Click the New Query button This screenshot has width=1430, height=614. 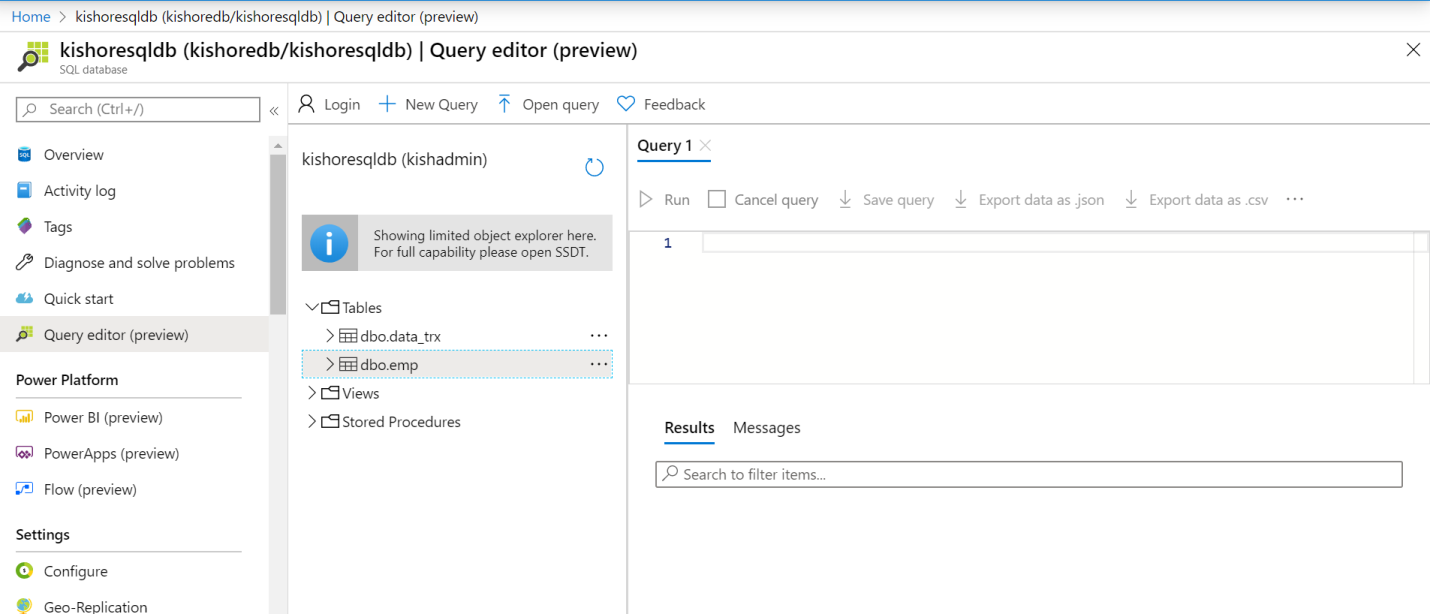428,104
